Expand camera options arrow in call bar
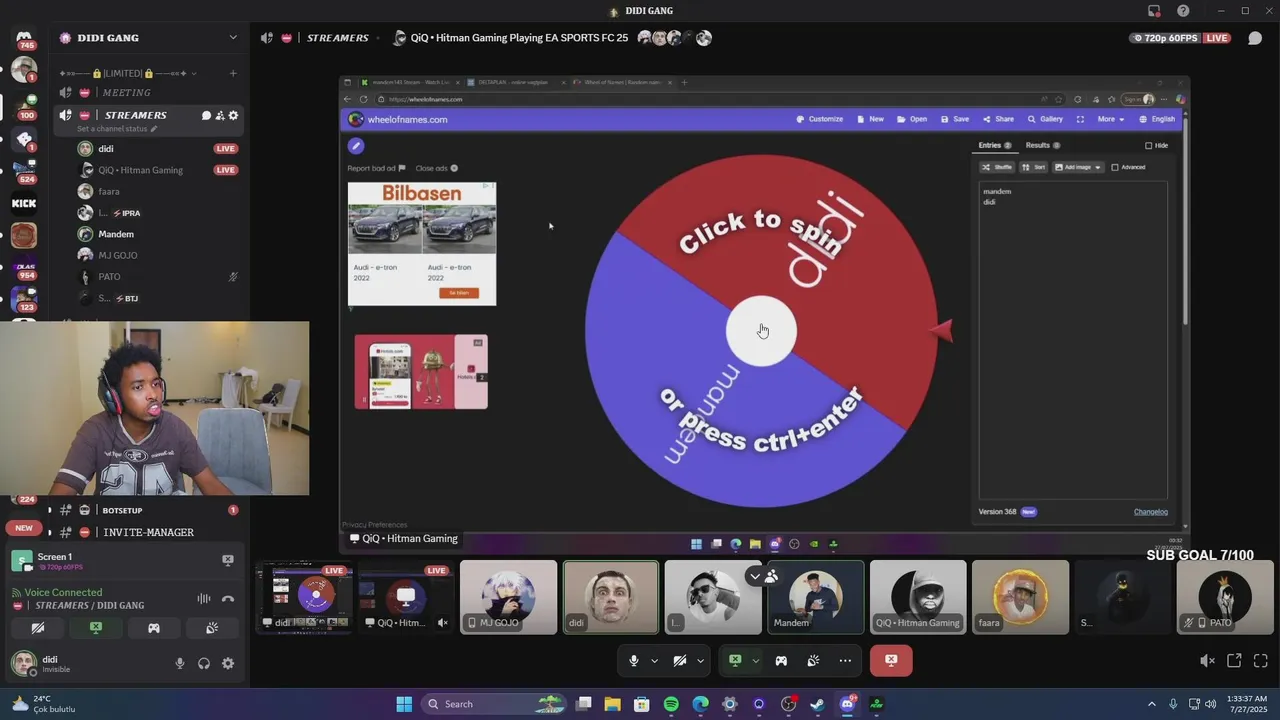Viewport: 1280px width, 720px height. point(701,660)
